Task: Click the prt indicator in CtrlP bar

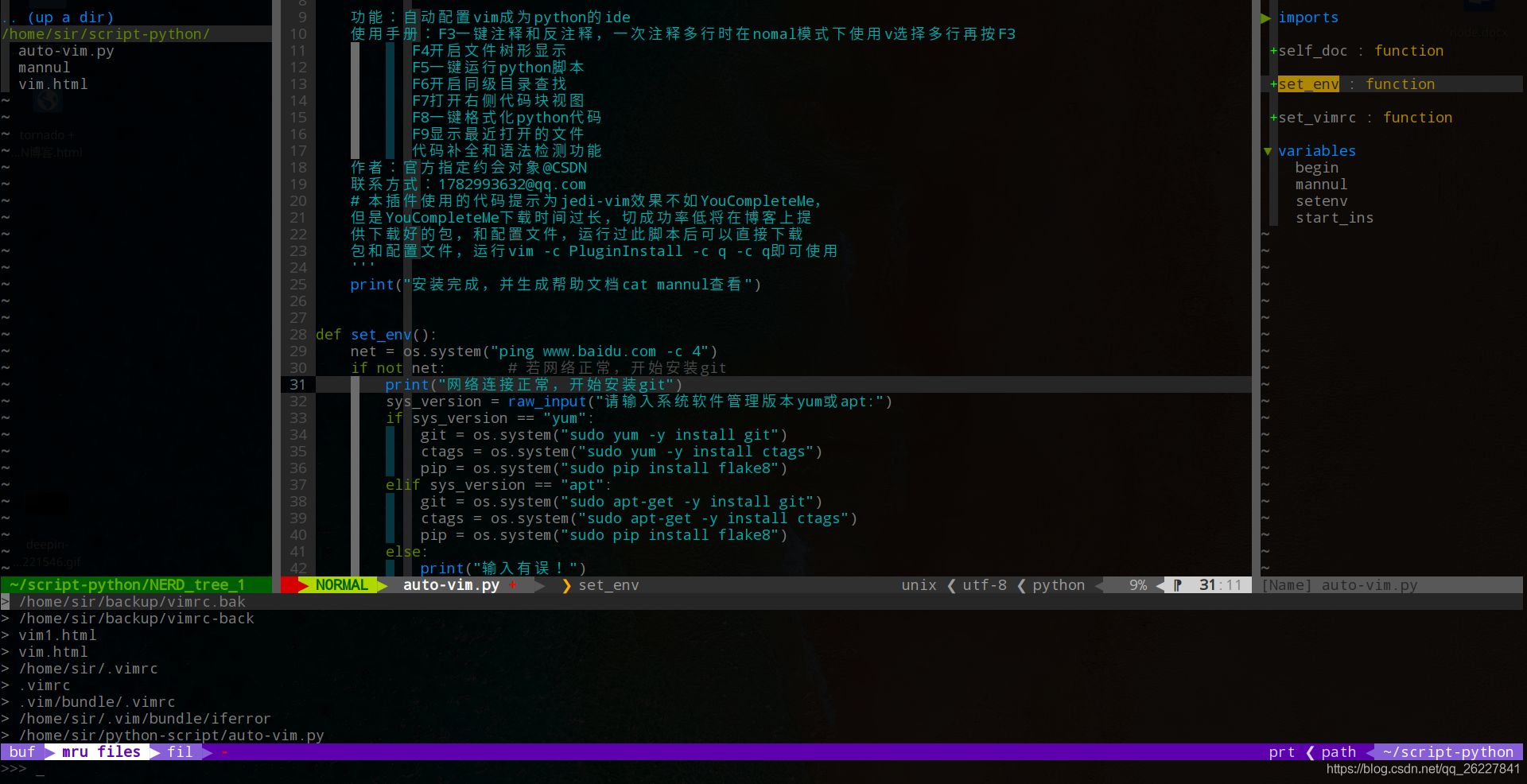Action: coord(1281,752)
